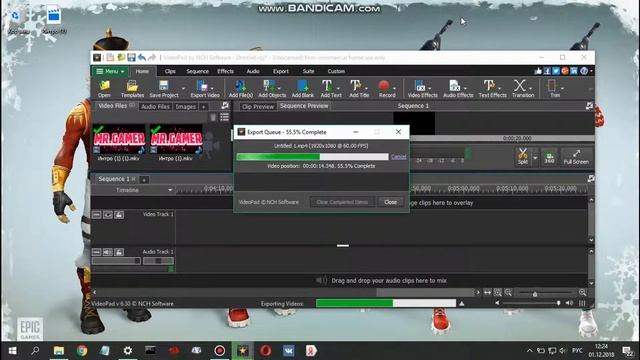
Task: Select the Clip Preview tab
Action: coord(258,107)
